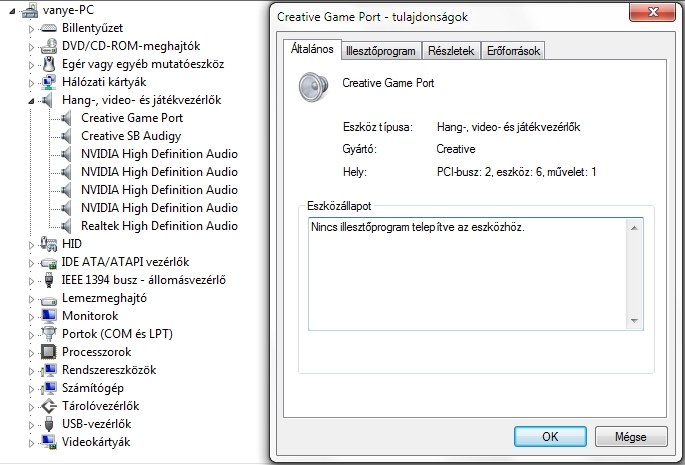Open the Illesztőprogram tab
Image resolution: width=685 pixels, height=465 pixels.
(381, 51)
